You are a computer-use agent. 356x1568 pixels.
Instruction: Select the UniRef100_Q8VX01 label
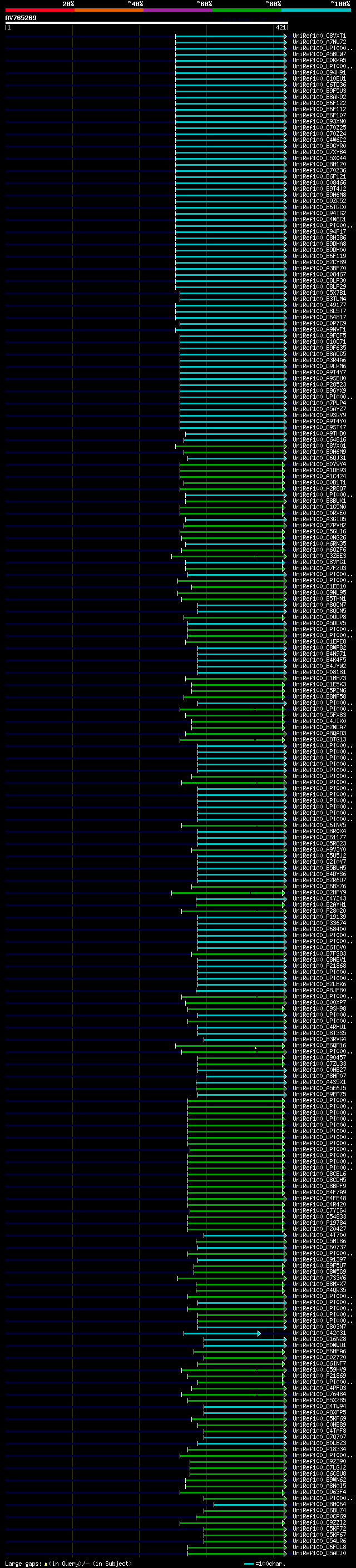point(319,446)
